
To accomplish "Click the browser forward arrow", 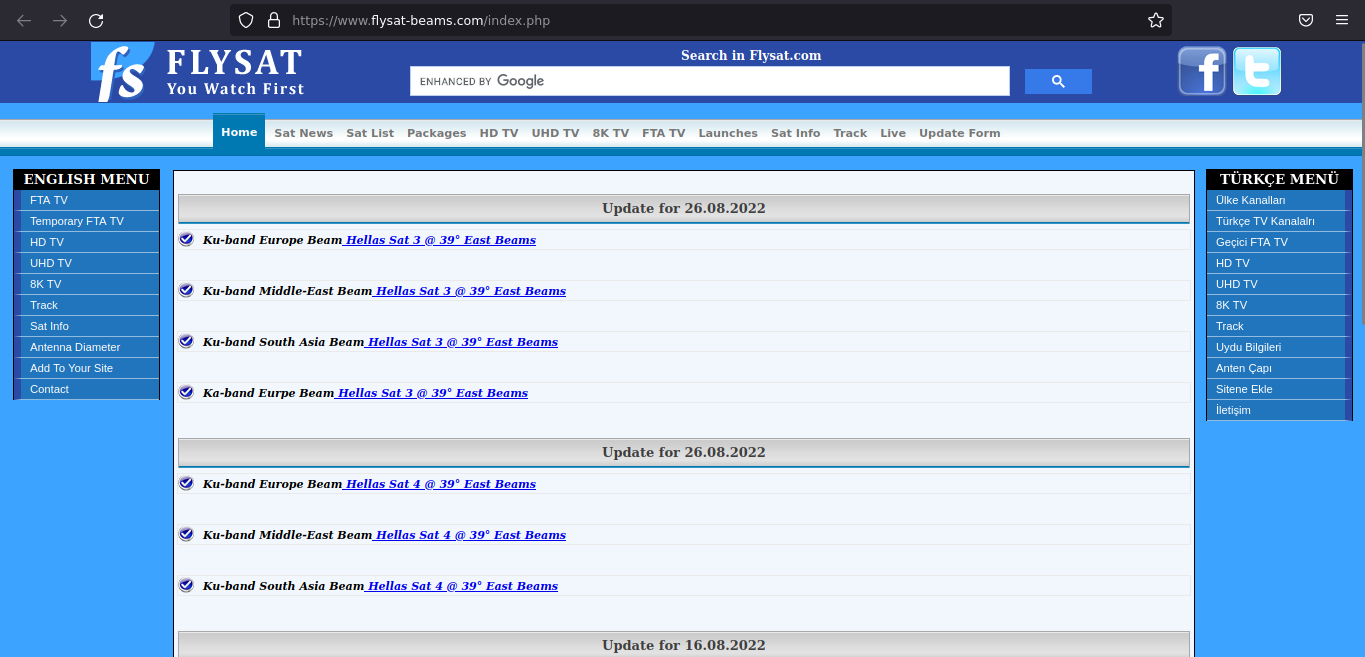I will [x=60, y=20].
